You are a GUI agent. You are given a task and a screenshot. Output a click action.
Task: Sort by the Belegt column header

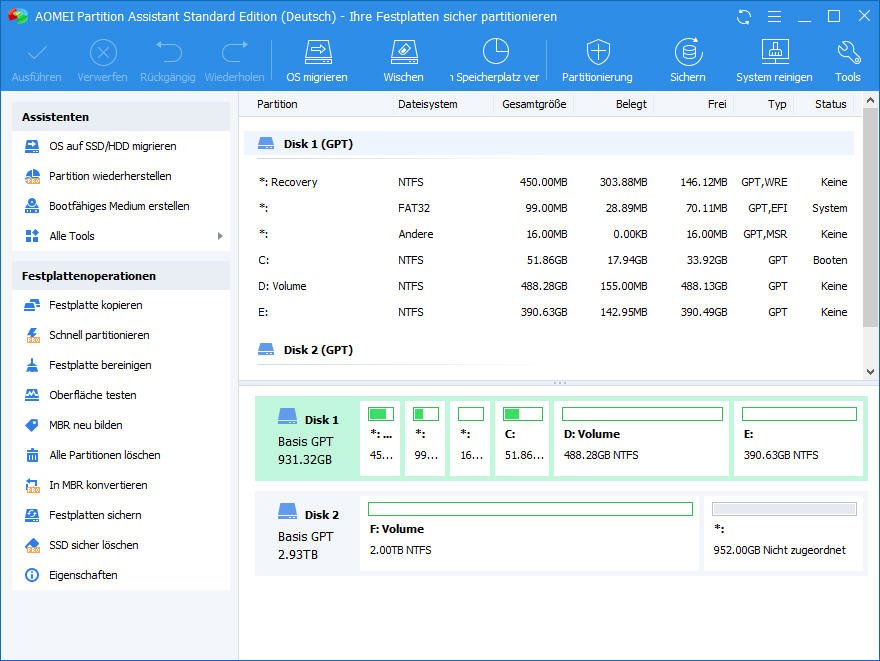(x=631, y=104)
